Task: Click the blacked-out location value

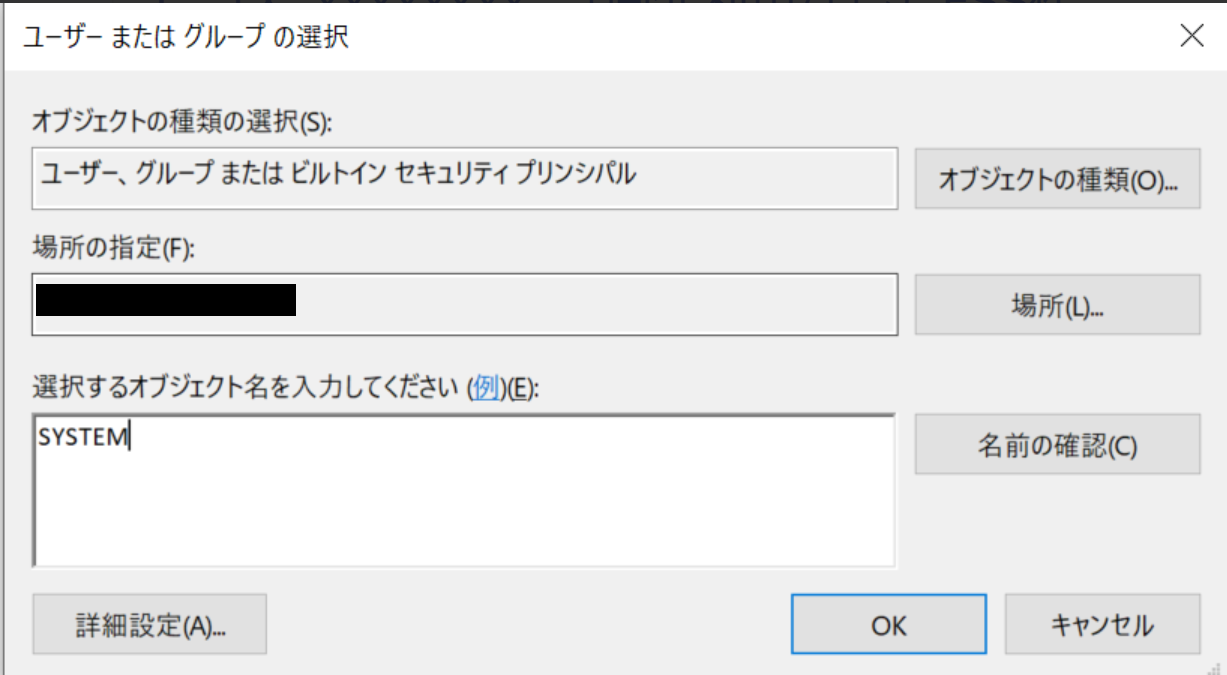Action: click(165, 300)
